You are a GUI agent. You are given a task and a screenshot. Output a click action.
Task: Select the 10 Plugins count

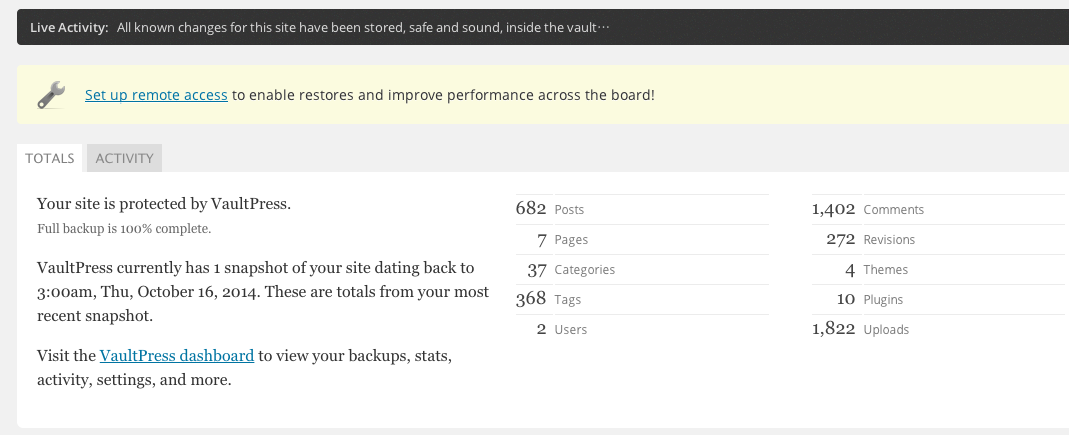(x=845, y=299)
